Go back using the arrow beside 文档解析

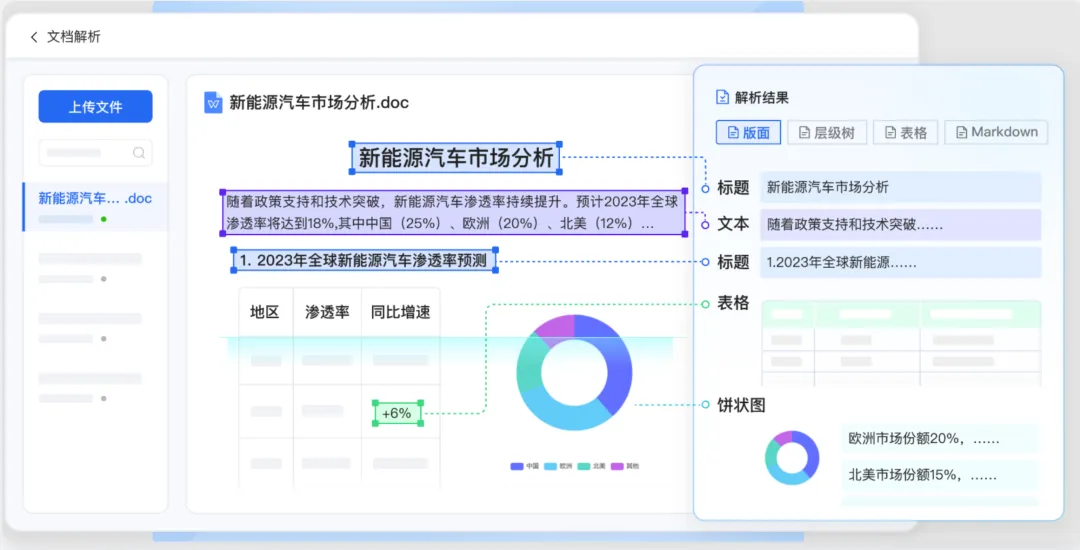click(x=34, y=37)
